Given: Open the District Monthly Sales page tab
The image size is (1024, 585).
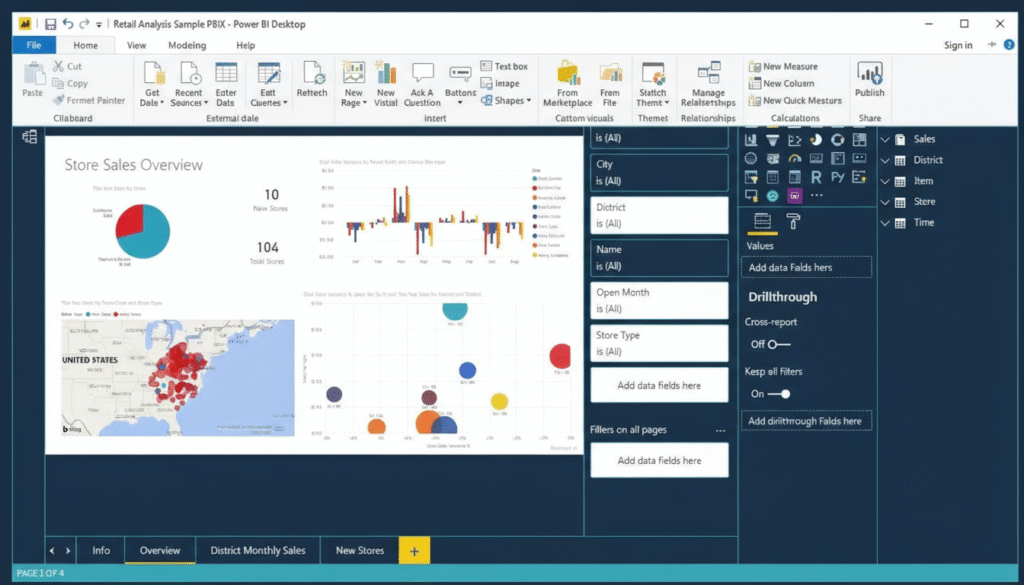Looking at the screenshot, I should 257,550.
